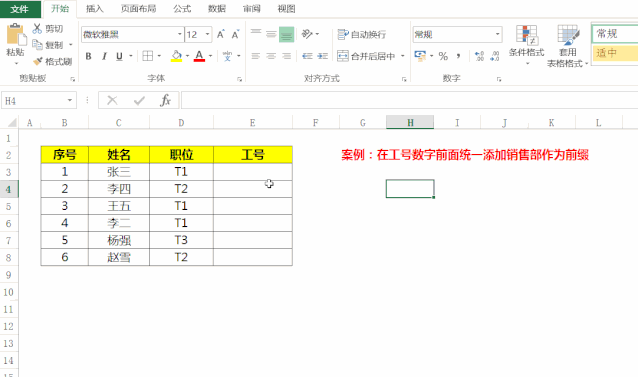Select the 常规 cell style
The height and width of the screenshot is (377, 638).
tap(614, 34)
